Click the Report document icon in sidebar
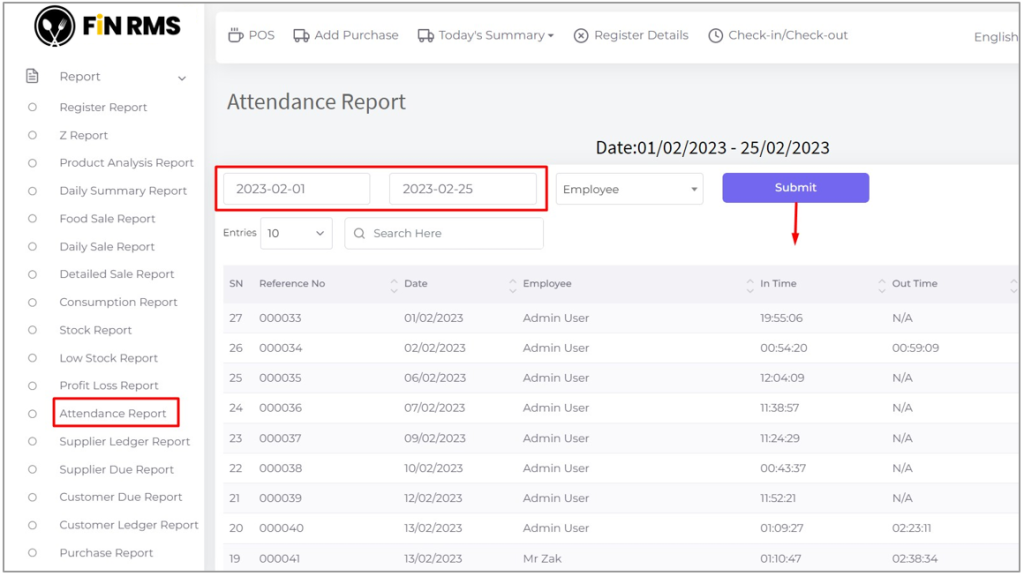The height and width of the screenshot is (576, 1024). click(32, 76)
